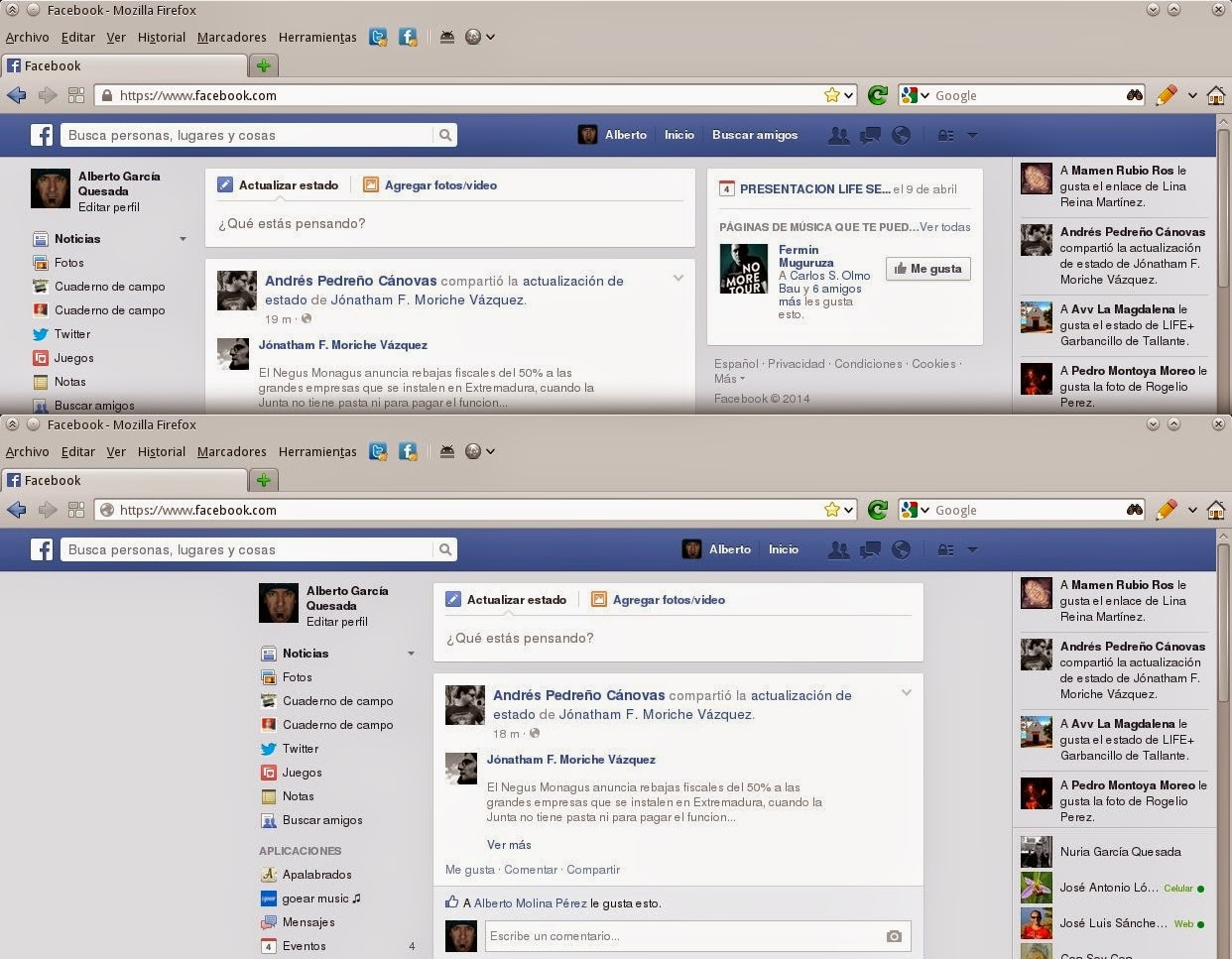Click Ver todas for suggested music pages
This screenshot has height=959, width=1232.
coord(945,227)
